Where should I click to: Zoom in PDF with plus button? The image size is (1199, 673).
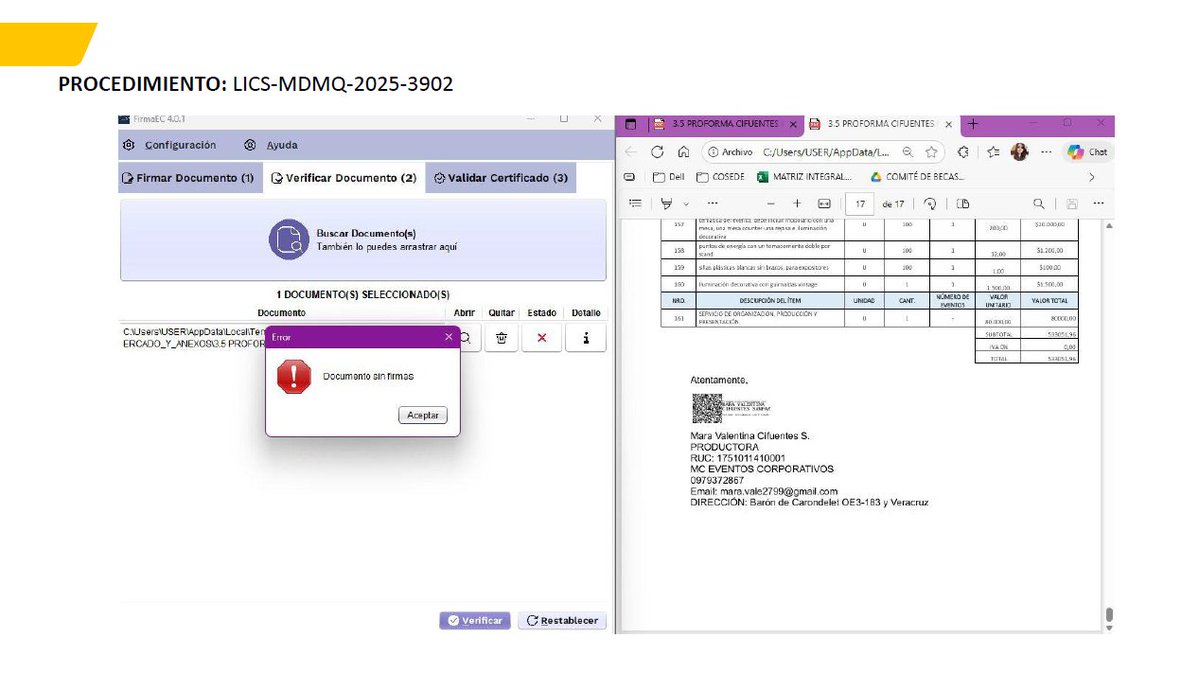tap(797, 203)
